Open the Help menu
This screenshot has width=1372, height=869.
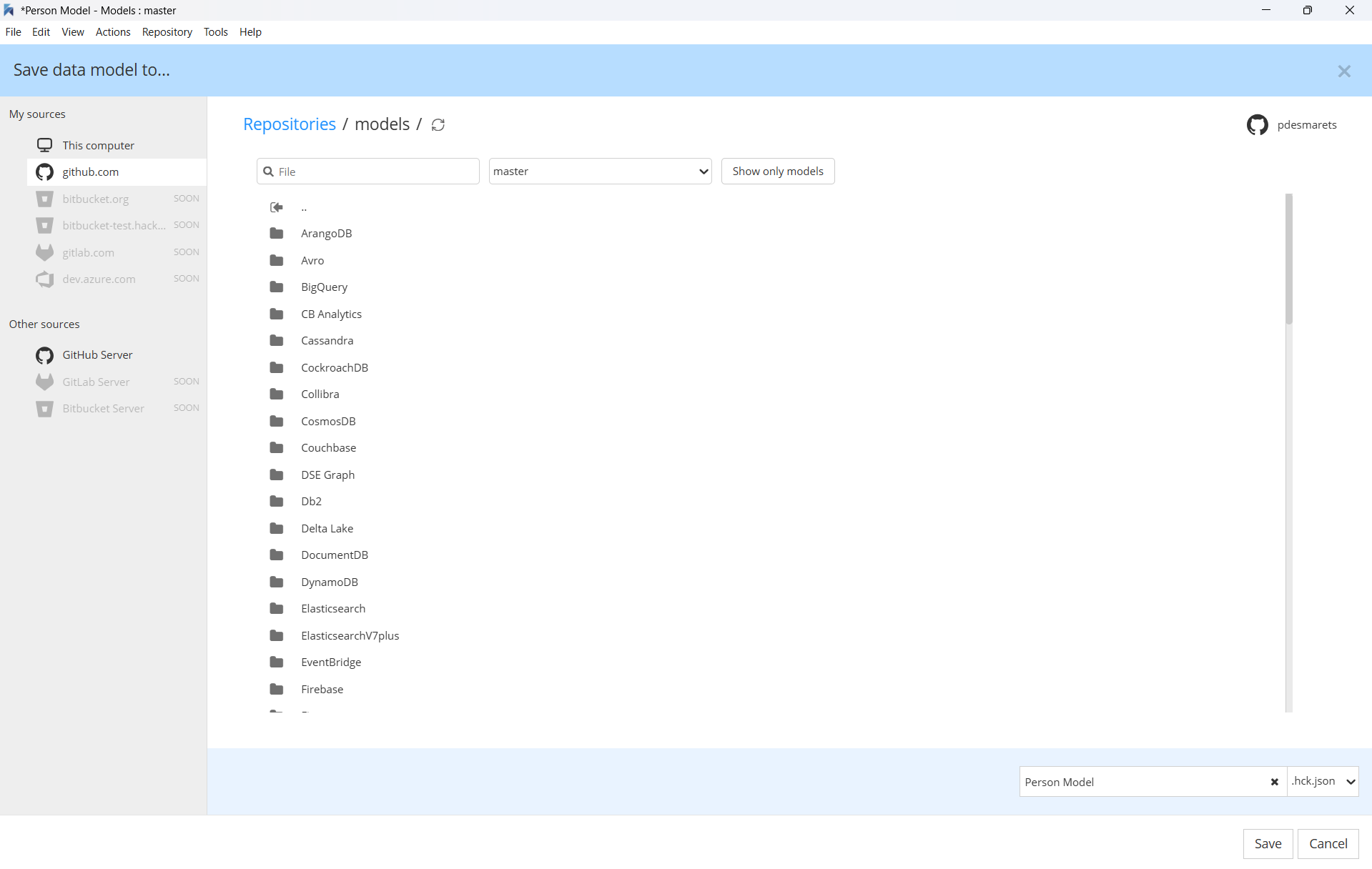[250, 32]
